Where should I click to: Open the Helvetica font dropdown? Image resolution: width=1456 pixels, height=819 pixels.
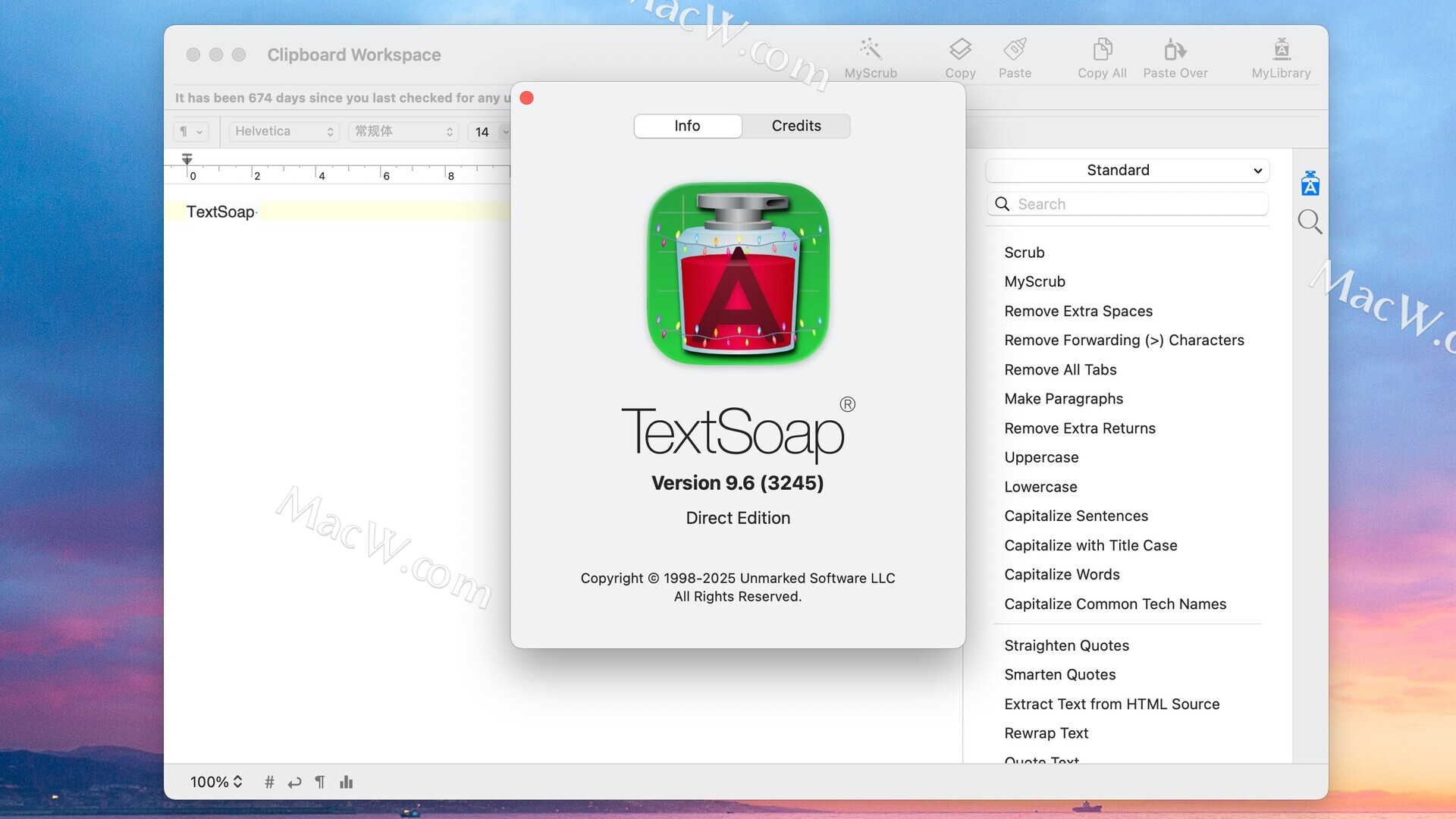tap(284, 131)
